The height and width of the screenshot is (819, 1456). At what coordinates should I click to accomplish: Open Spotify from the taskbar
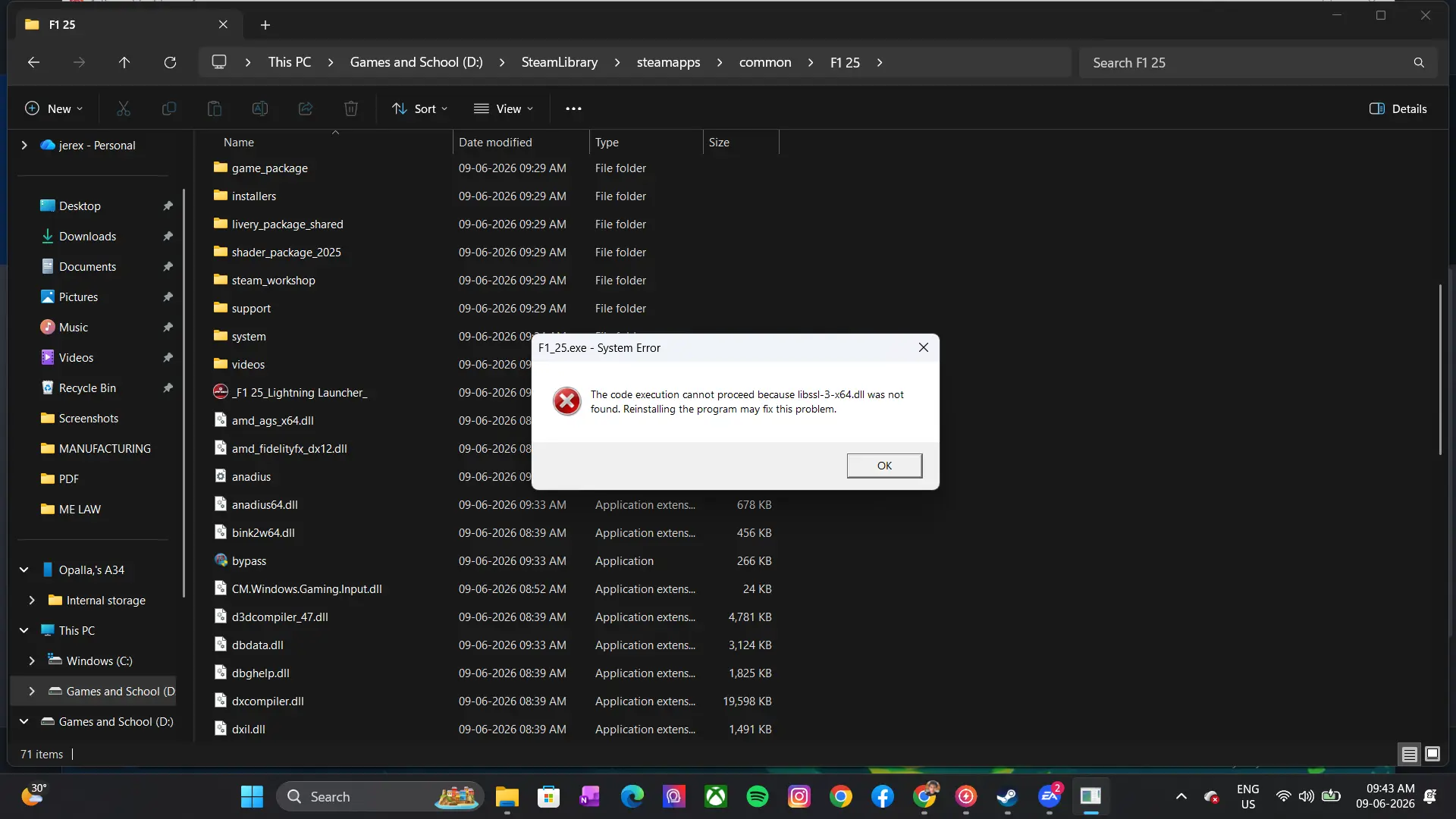757,796
